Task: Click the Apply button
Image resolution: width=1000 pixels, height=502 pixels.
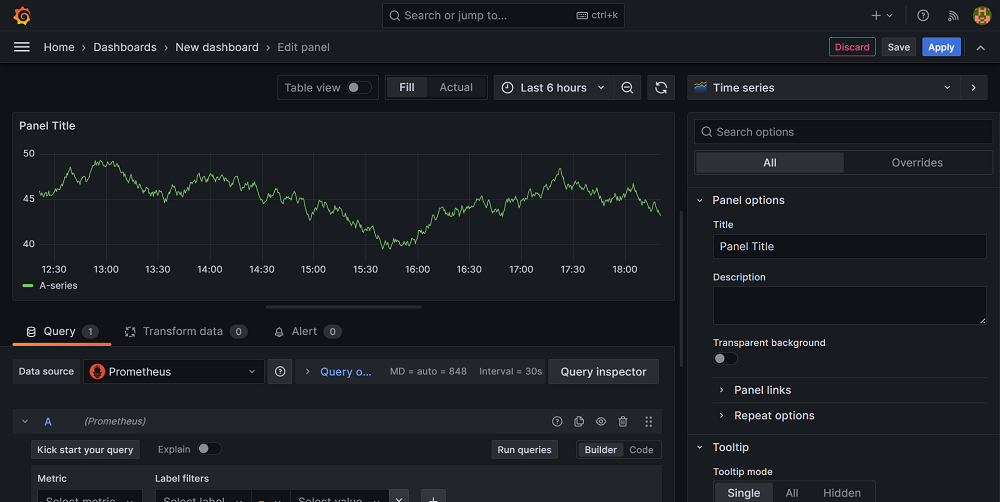Action: pyautogui.click(x=941, y=47)
